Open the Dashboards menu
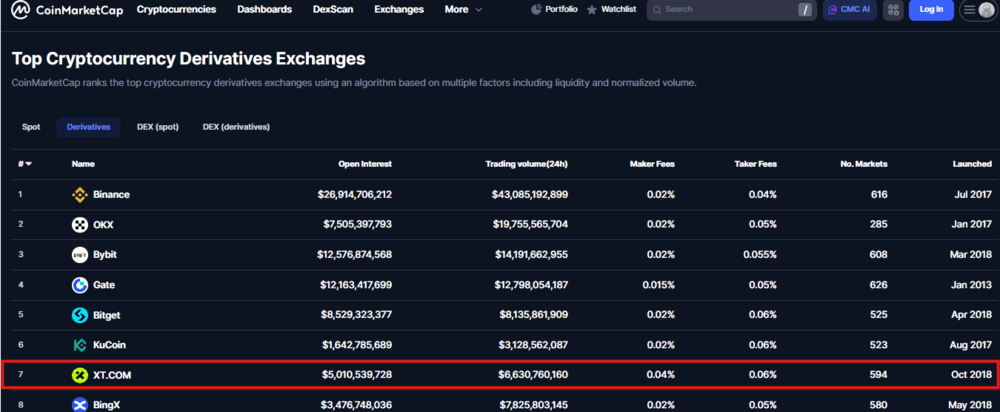The width and height of the screenshot is (1000, 412). pos(265,10)
